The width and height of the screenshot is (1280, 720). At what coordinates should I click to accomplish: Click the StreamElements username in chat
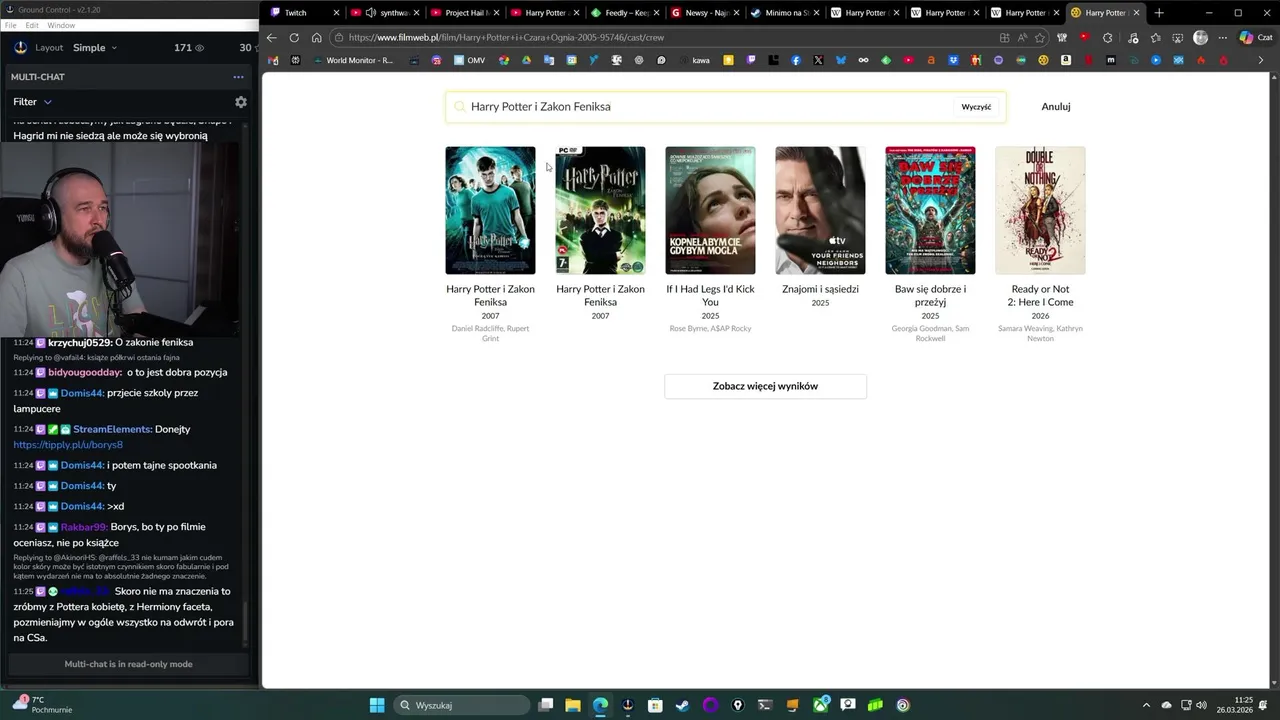click(x=112, y=429)
